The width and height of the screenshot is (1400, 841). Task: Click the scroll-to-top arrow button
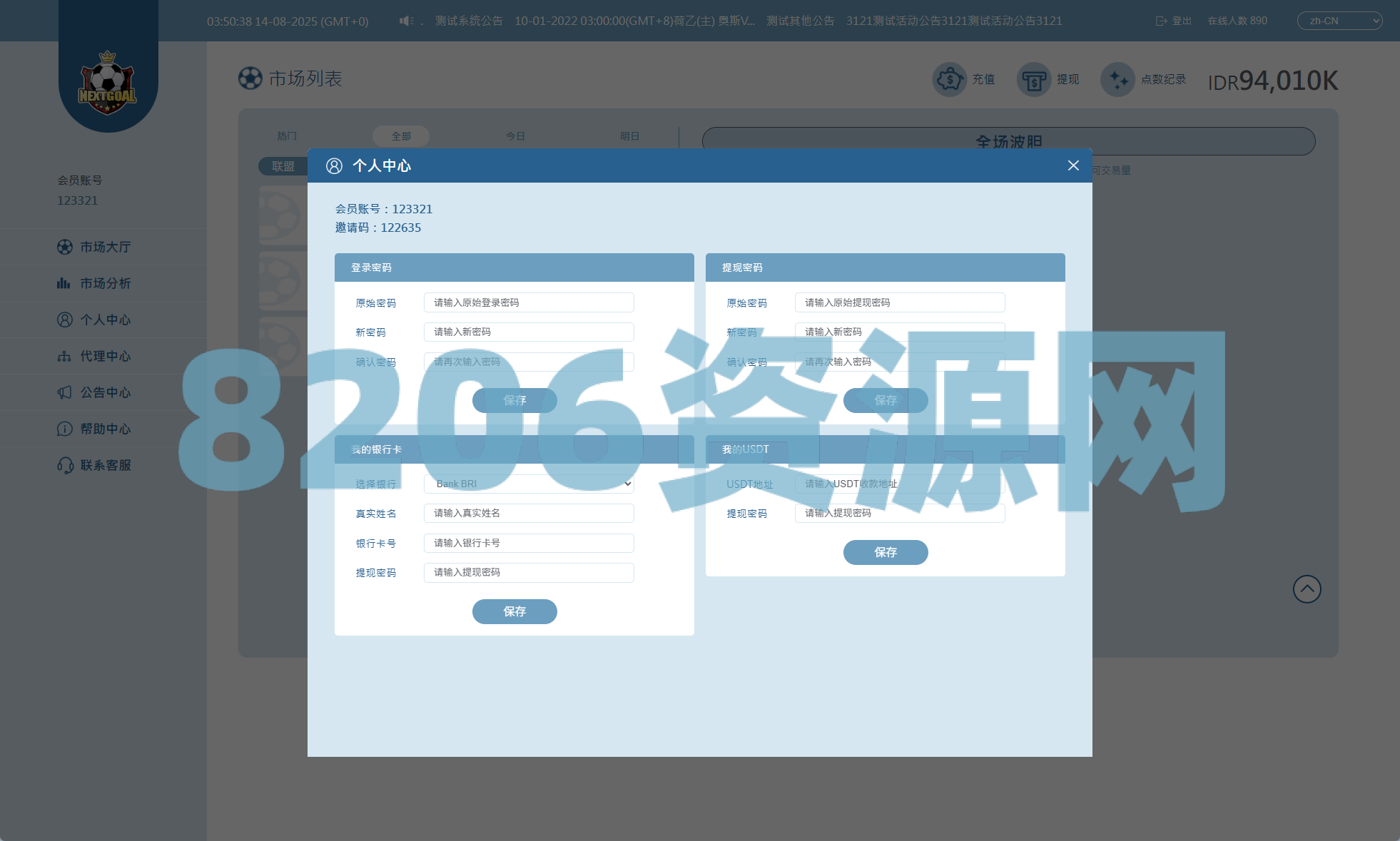point(1307,589)
